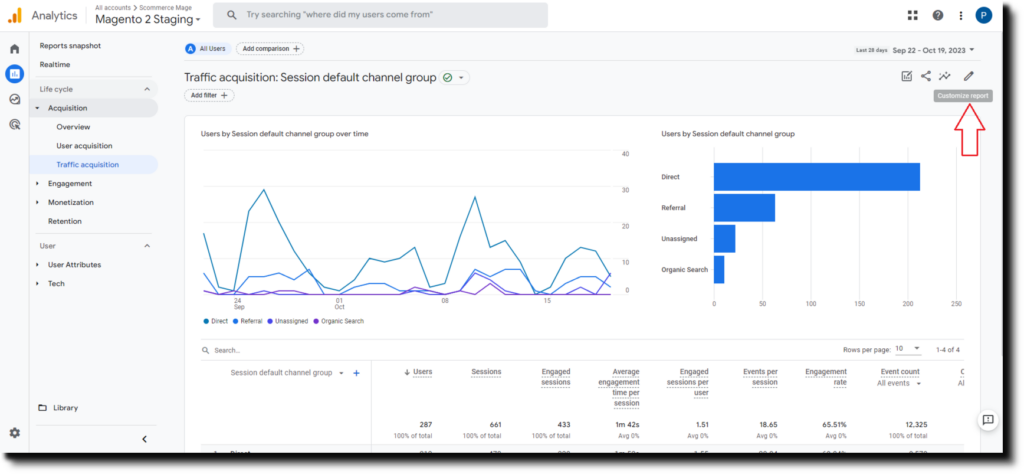Open the Edit comparisons chart icon
Image resolution: width=1024 pixels, height=474 pixels.
click(x=906, y=76)
